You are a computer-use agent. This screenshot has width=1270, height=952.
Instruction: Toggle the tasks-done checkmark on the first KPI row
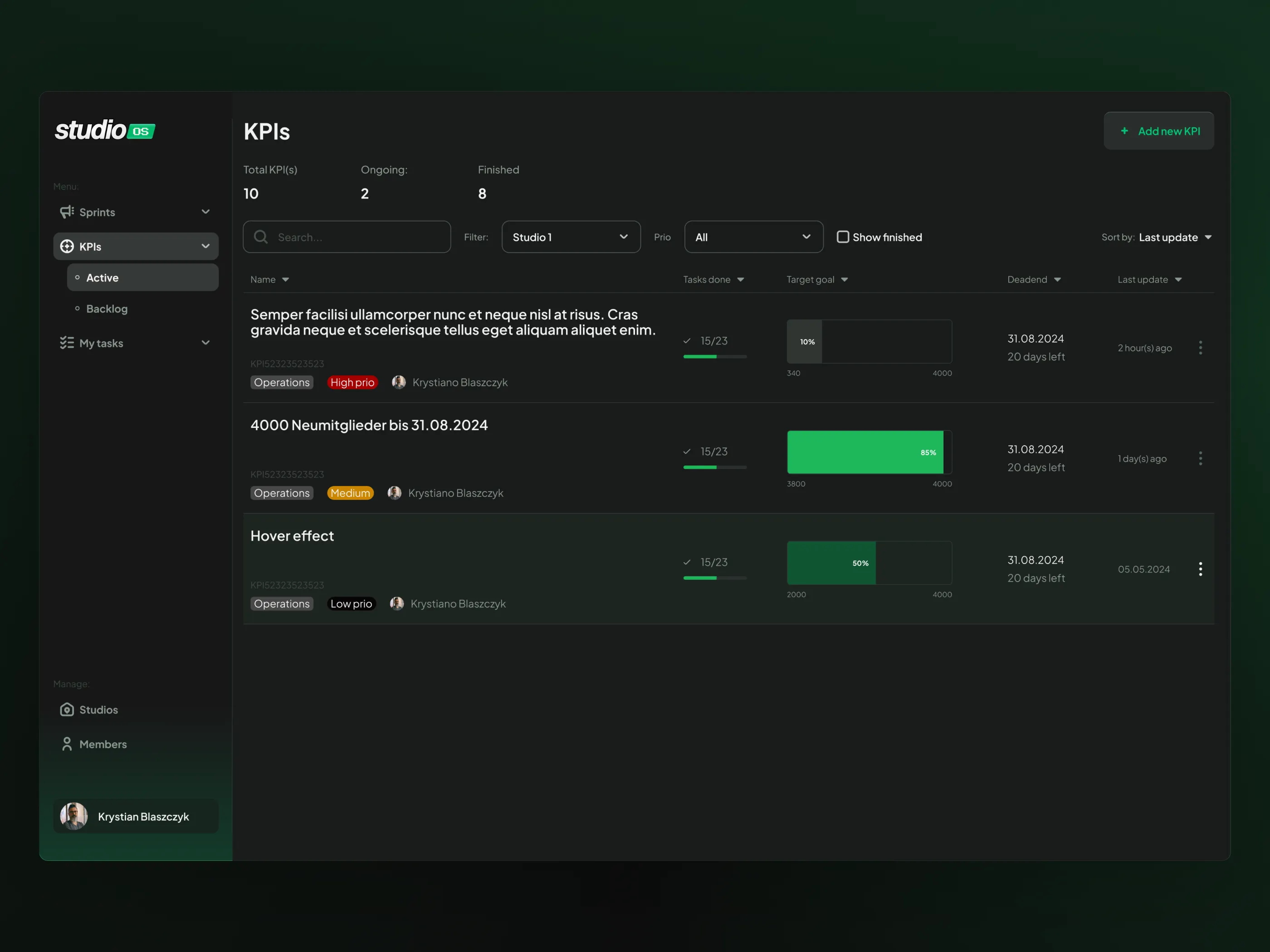(x=687, y=340)
